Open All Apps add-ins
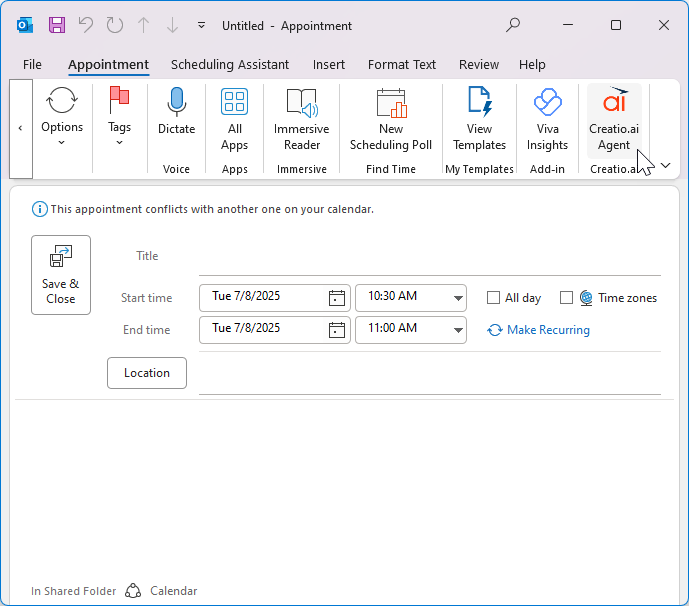This screenshot has height=606, width=689. (x=235, y=119)
